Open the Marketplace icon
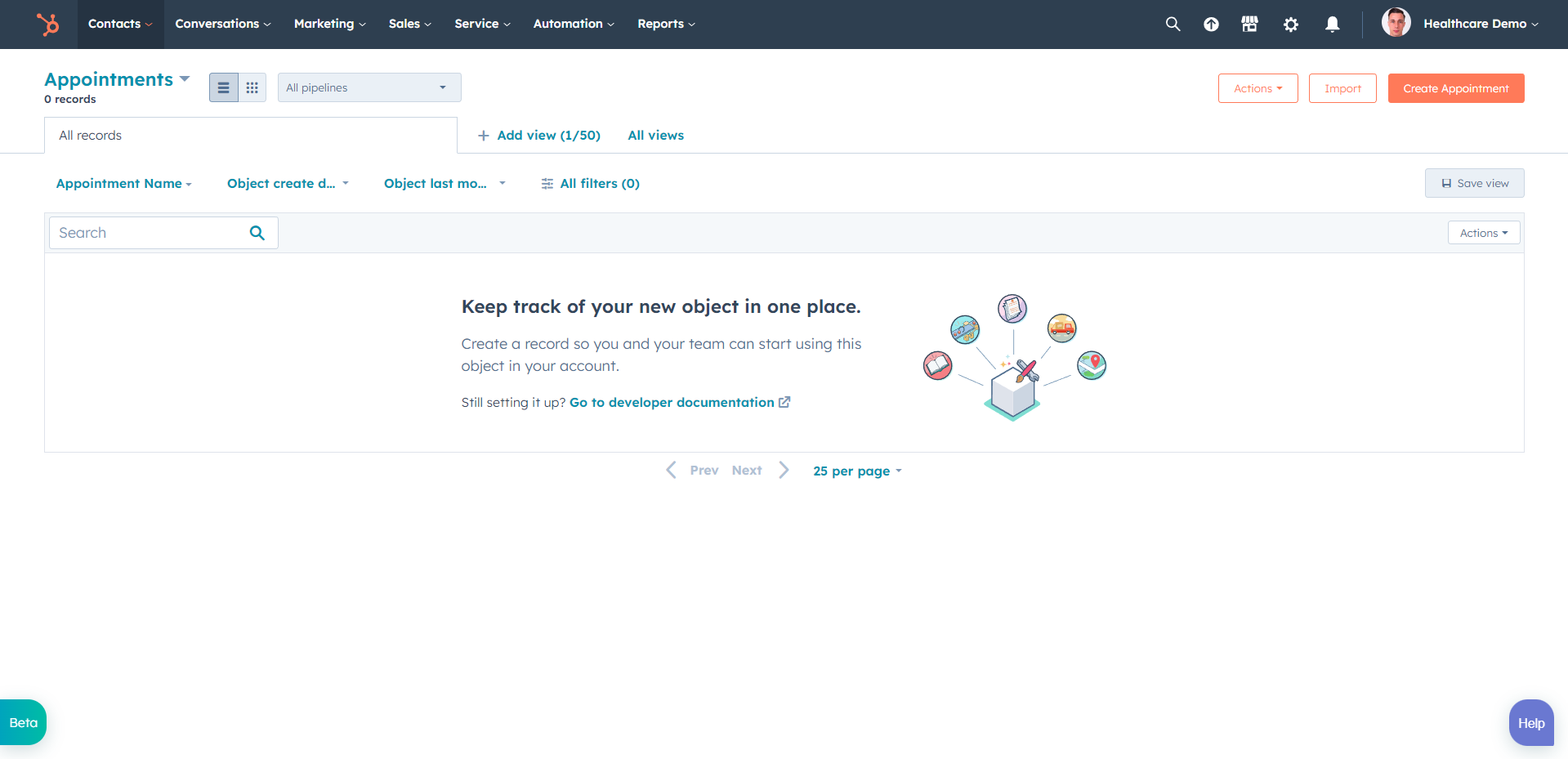This screenshot has width=1568, height=759. (1249, 24)
